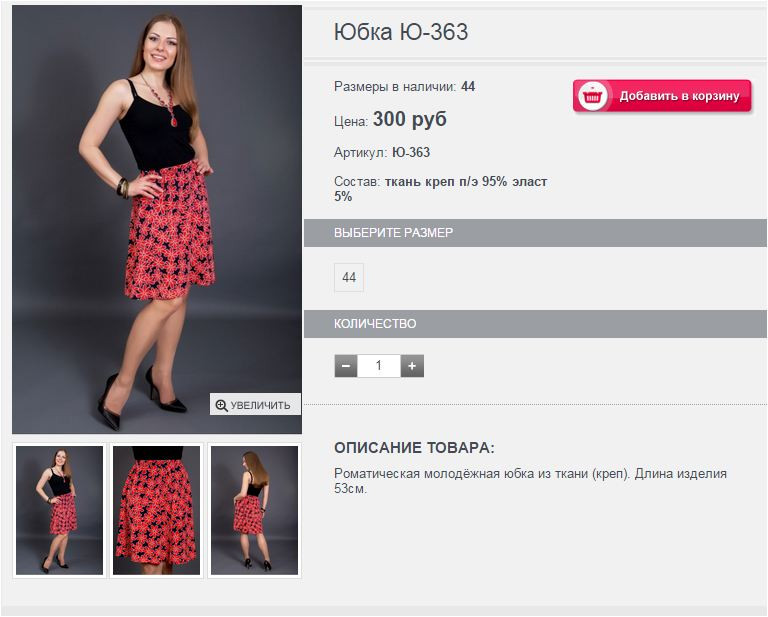Click the Артикул Ю-363 text
This screenshot has height=617, width=768.
pos(382,152)
